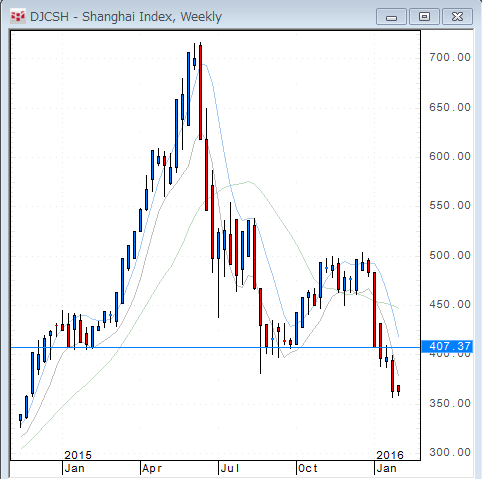
Task: Click the last red candle near 365
Action: (398, 389)
